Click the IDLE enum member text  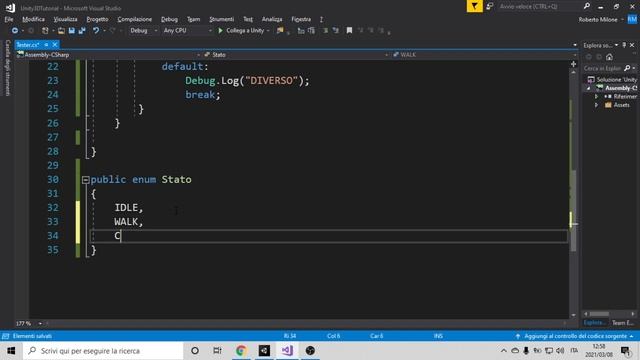126,208
